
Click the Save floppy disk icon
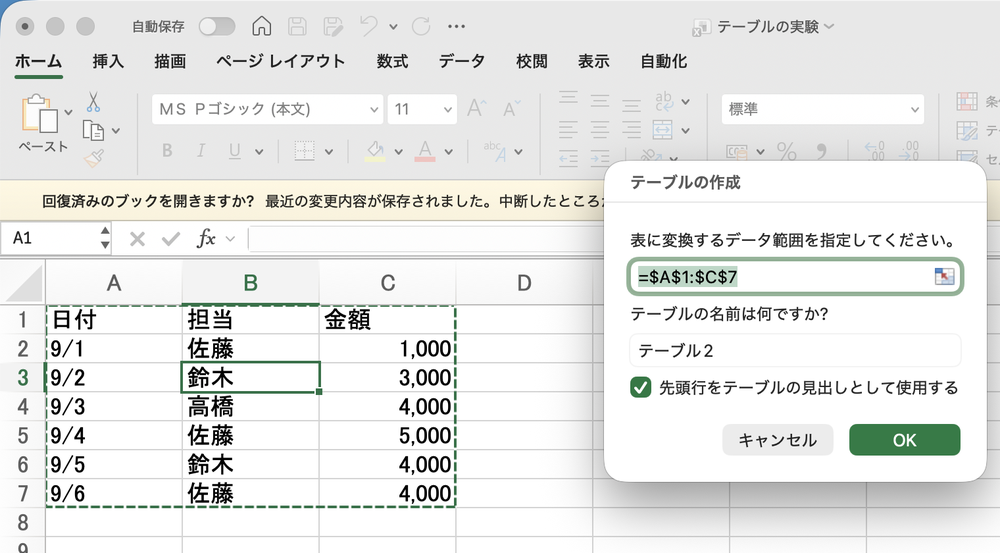click(297, 26)
